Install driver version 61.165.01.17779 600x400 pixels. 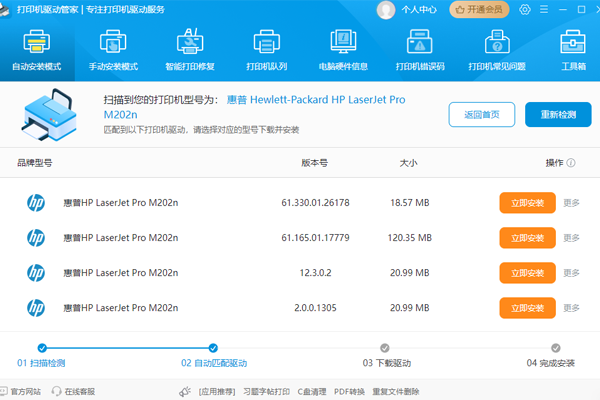[527, 238]
